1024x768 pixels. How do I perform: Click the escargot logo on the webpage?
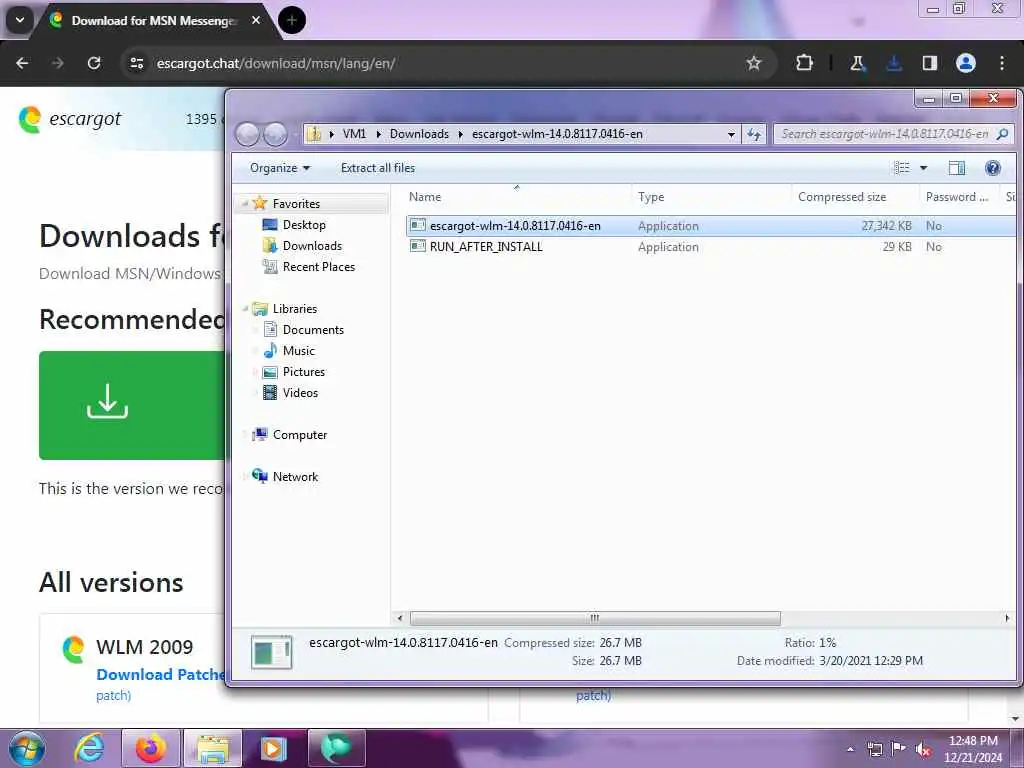pos(70,119)
